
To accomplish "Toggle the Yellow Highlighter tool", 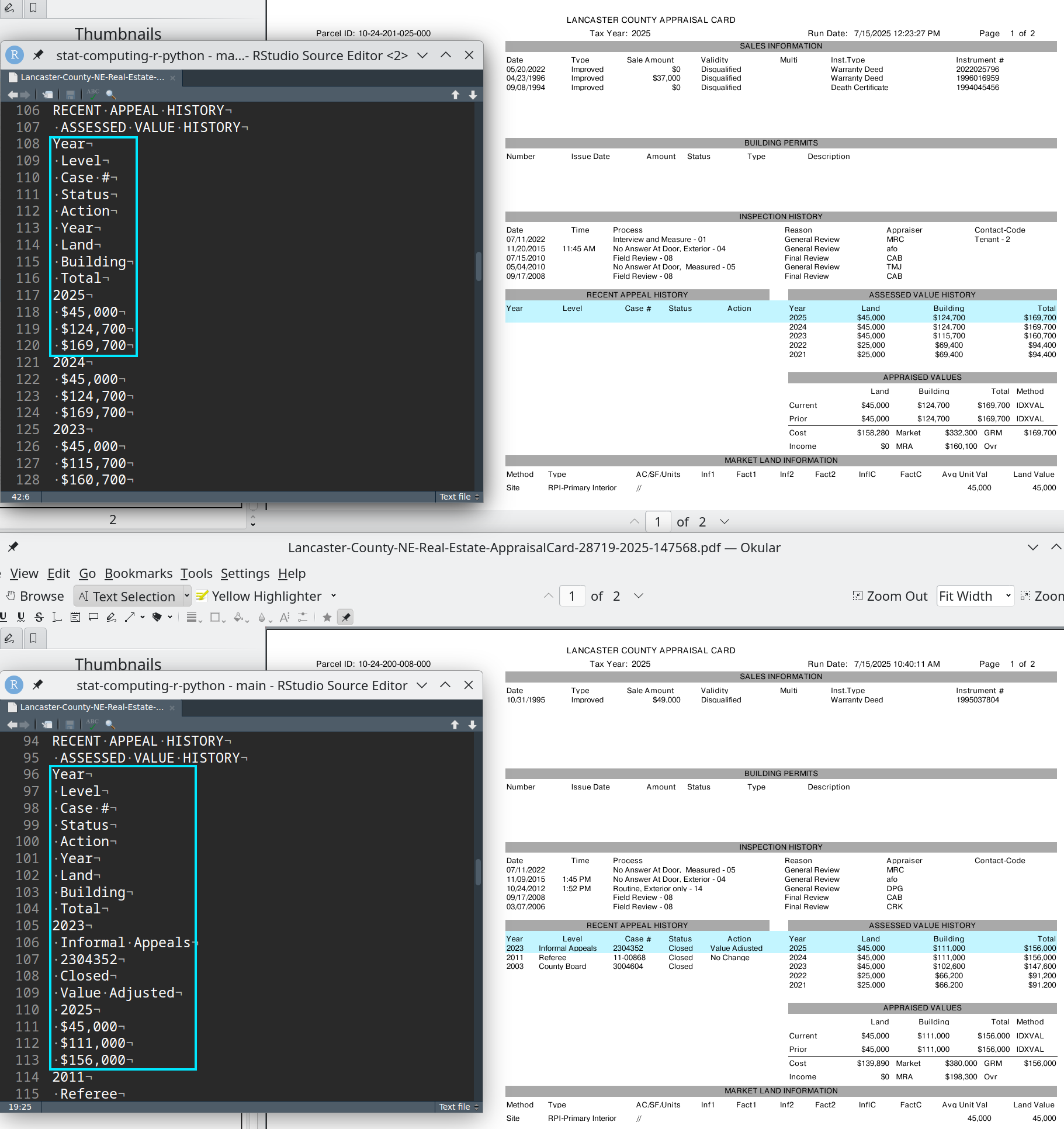I will [259, 596].
